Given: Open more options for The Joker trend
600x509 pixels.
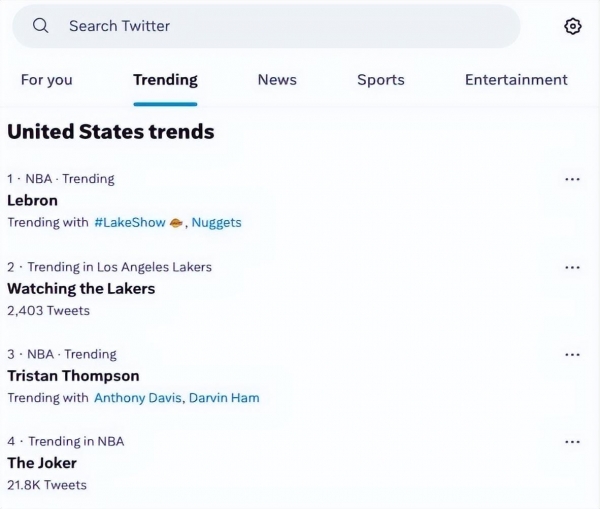Looking at the screenshot, I should (572, 442).
